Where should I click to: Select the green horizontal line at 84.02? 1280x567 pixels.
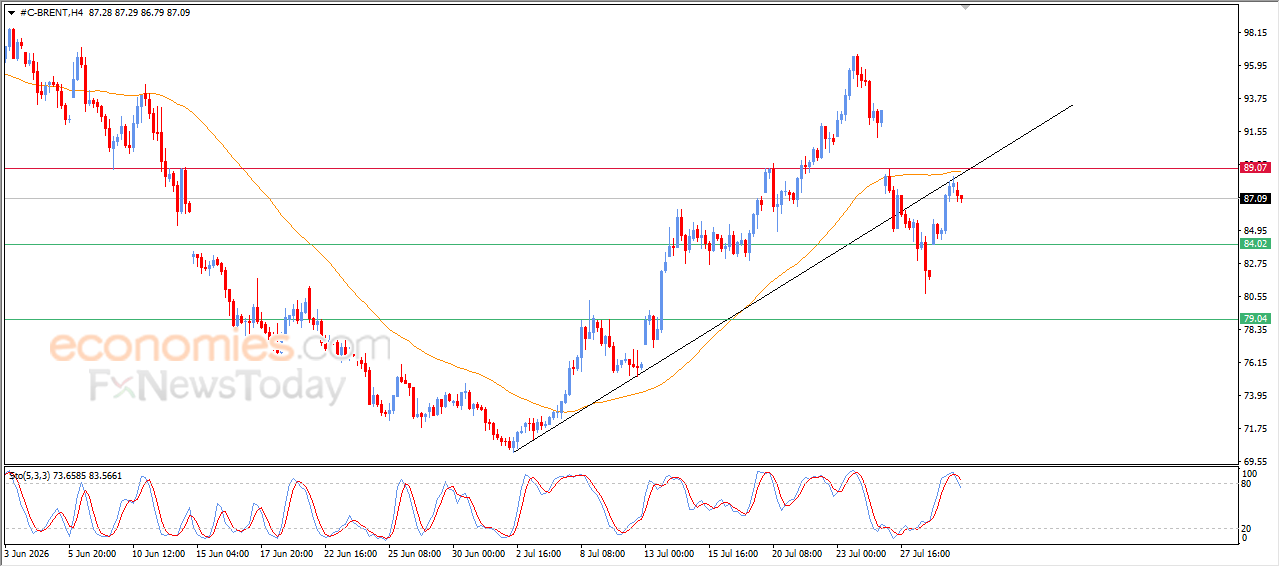pos(400,244)
